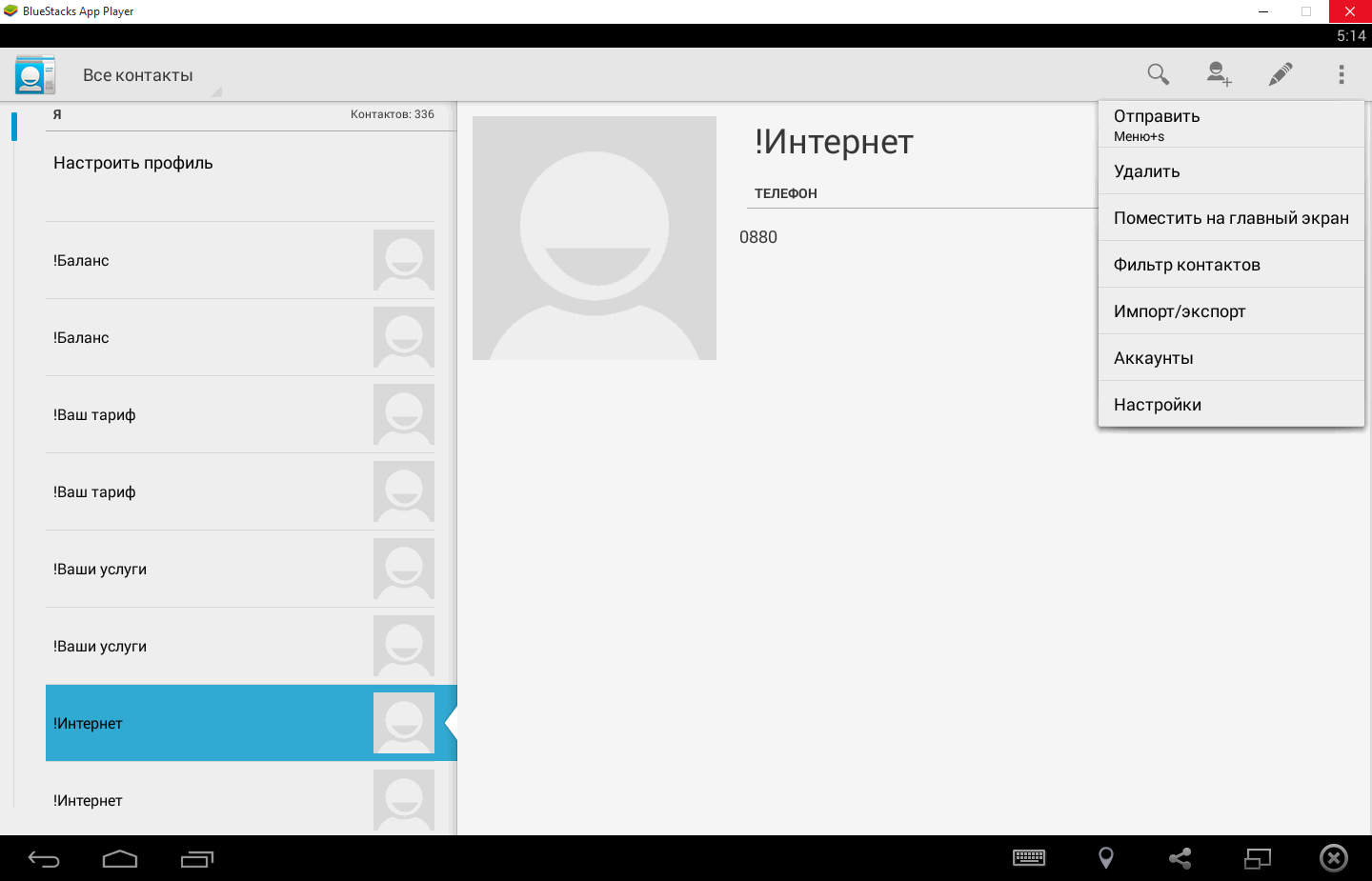This screenshot has width=1372, height=881.
Task: Switch to fullscreen via screen-size icon
Action: 1258,858
